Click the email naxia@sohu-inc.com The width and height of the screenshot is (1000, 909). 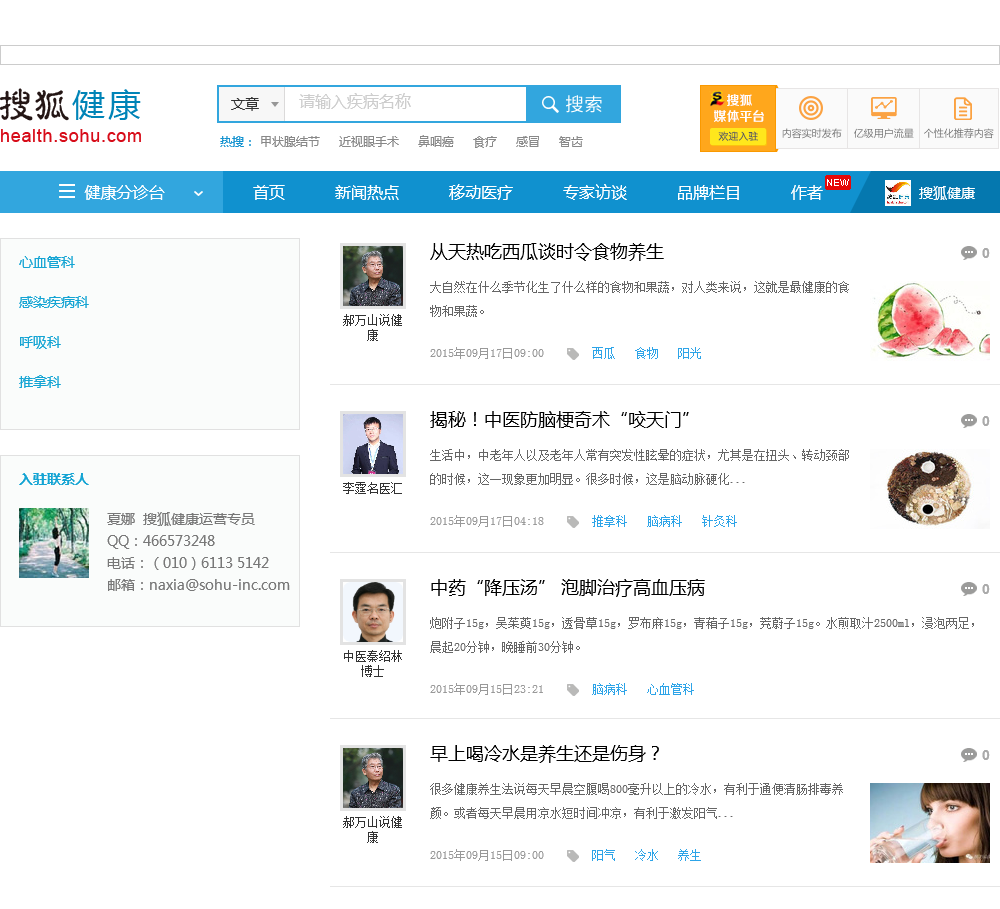click(219, 585)
